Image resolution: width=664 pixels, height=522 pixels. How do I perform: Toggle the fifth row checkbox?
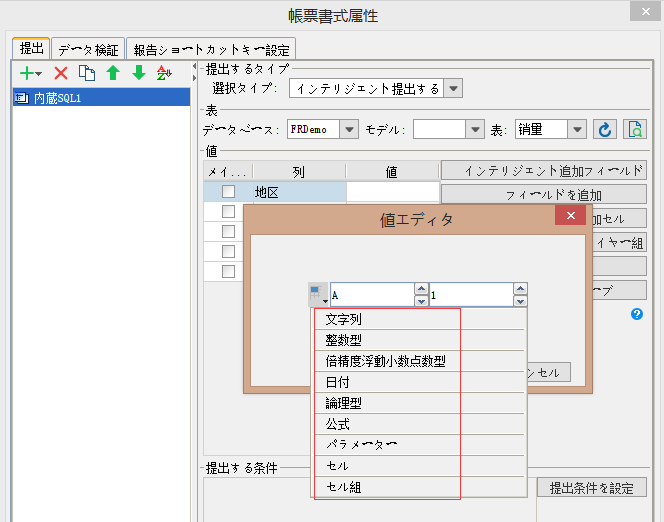tap(228, 271)
